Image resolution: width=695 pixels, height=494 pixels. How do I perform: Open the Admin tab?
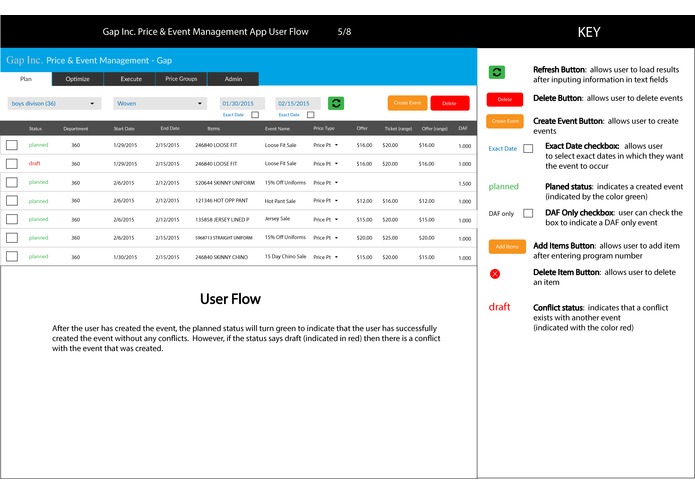click(233, 79)
